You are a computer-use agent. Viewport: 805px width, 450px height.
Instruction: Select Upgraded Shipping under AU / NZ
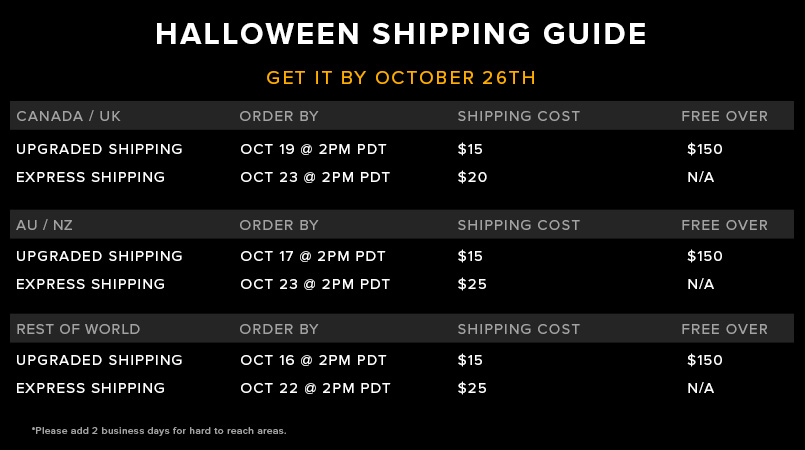pos(99,256)
